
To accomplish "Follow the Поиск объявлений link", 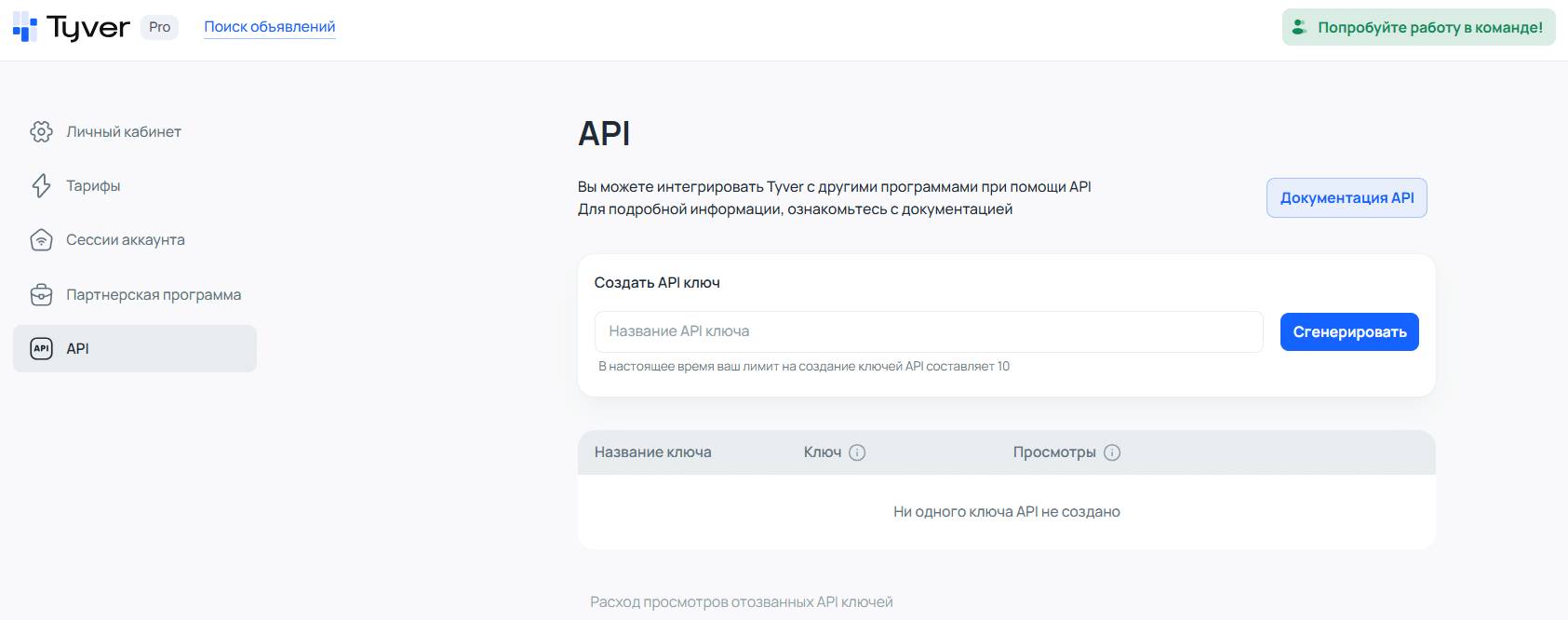I will coord(270,27).
